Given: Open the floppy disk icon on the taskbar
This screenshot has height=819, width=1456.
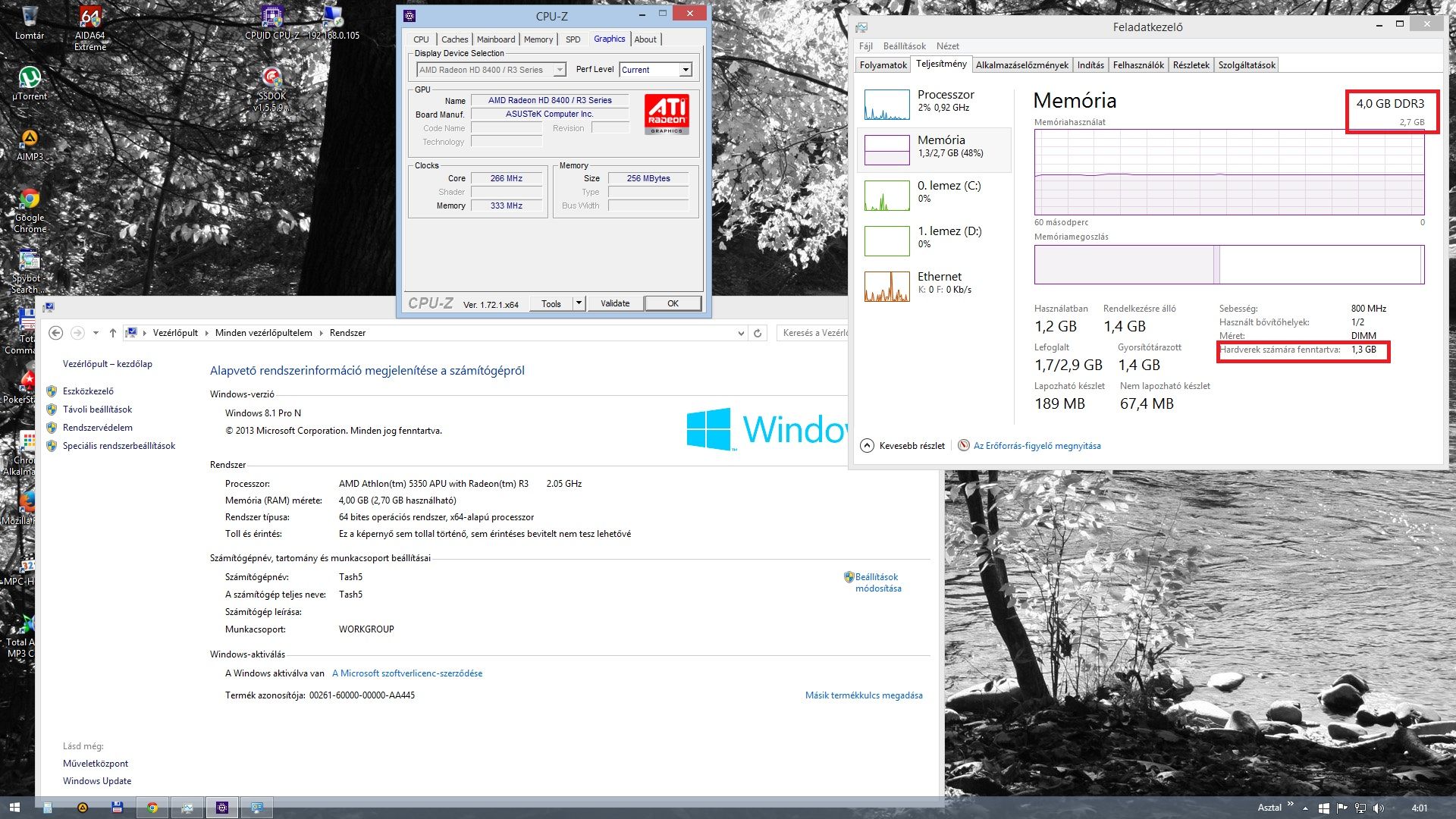Looking at the screenshot, I should (x=117, y=808).
